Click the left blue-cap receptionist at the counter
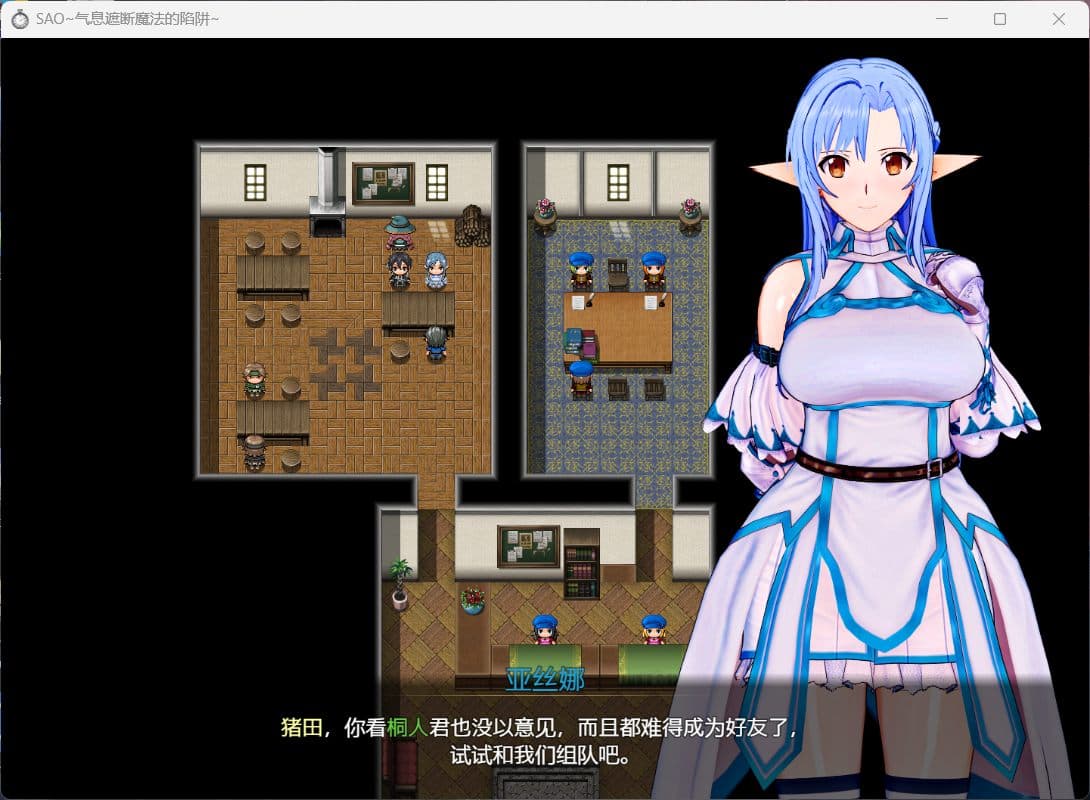1090x800 pixels. point(544,630)
